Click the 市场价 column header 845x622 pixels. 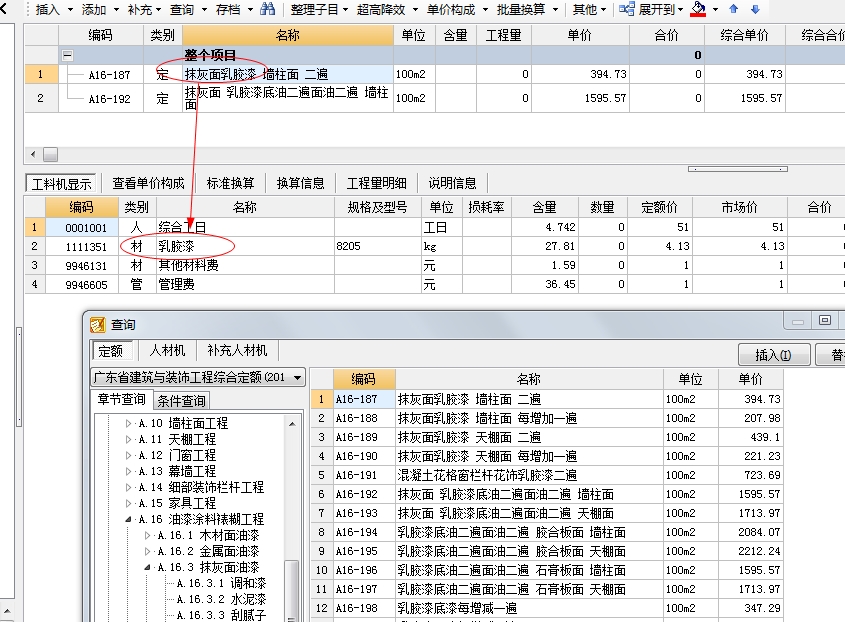(740, 208)
